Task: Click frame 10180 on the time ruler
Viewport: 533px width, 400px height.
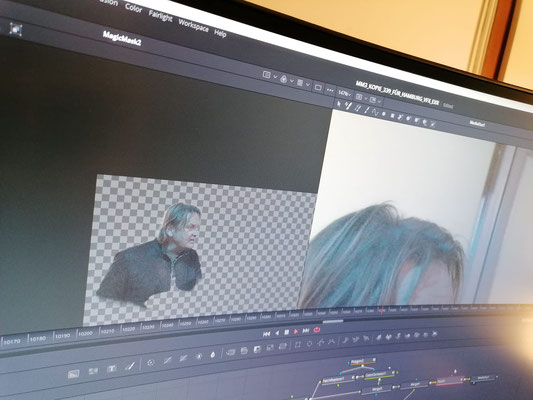Action: pyautogui.click(x=37, y=339)
